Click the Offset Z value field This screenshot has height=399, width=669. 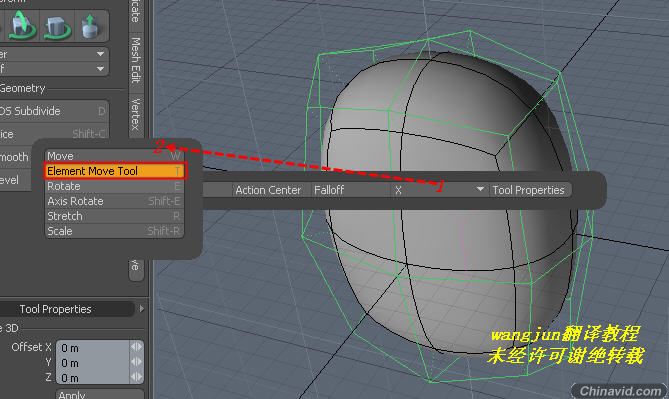tap(93, 378)
